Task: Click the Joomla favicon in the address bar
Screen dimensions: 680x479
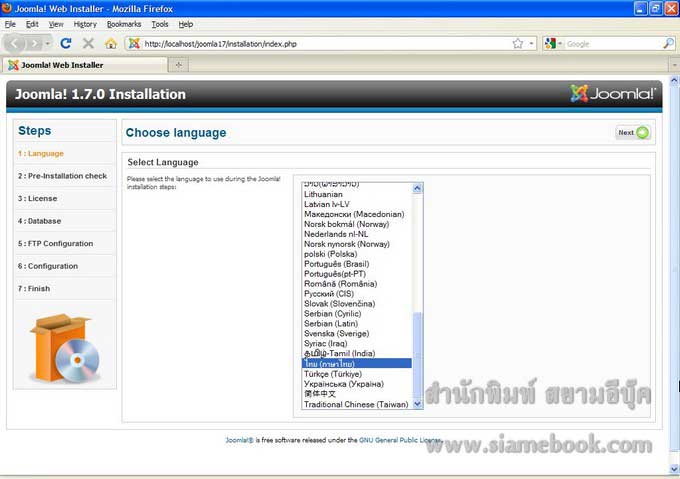Action: [134, 43]
